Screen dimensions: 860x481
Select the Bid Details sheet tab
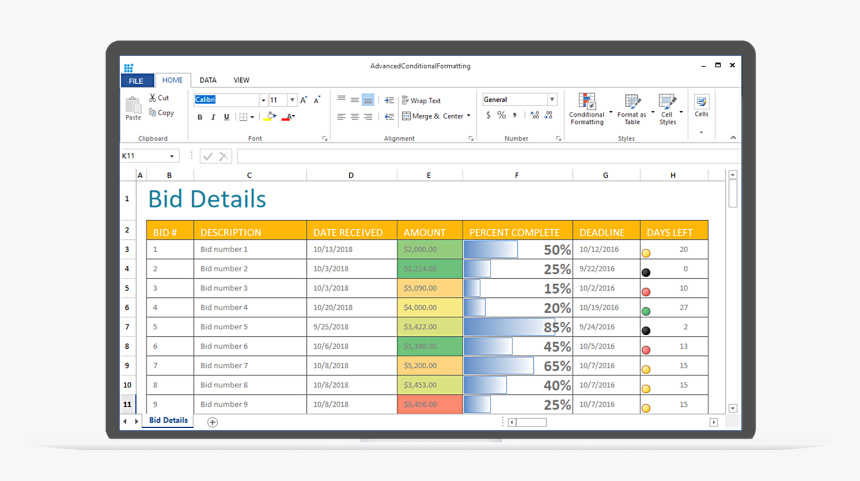(x=168, y=421)
